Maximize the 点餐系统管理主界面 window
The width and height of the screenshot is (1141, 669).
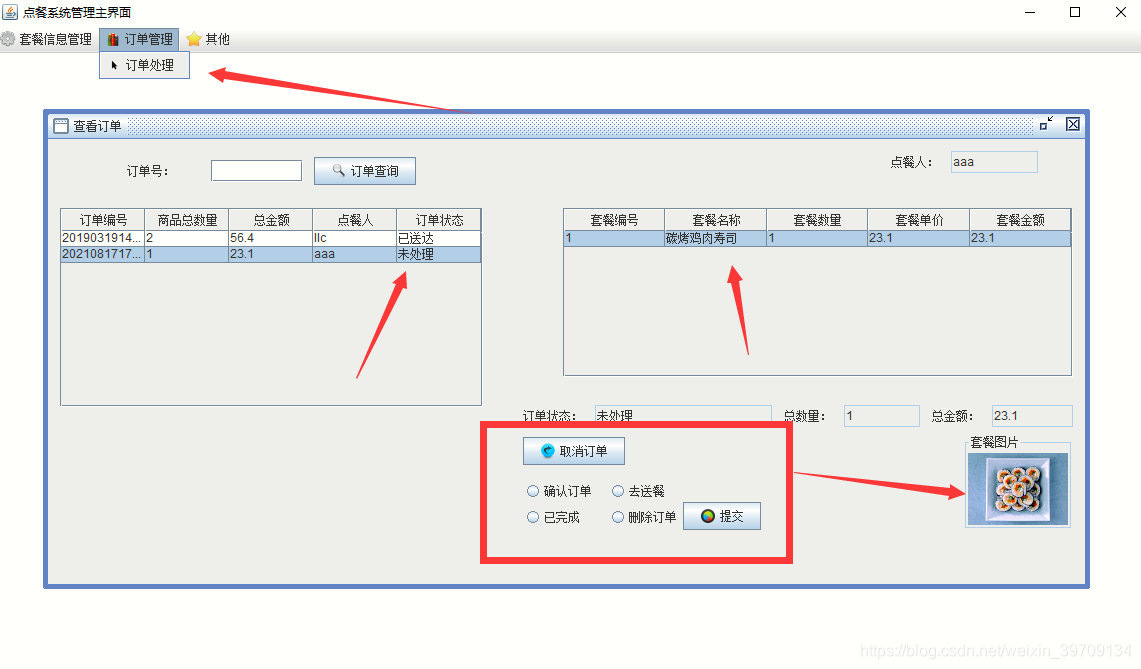pyautogui.click(x=1075, y=12)
